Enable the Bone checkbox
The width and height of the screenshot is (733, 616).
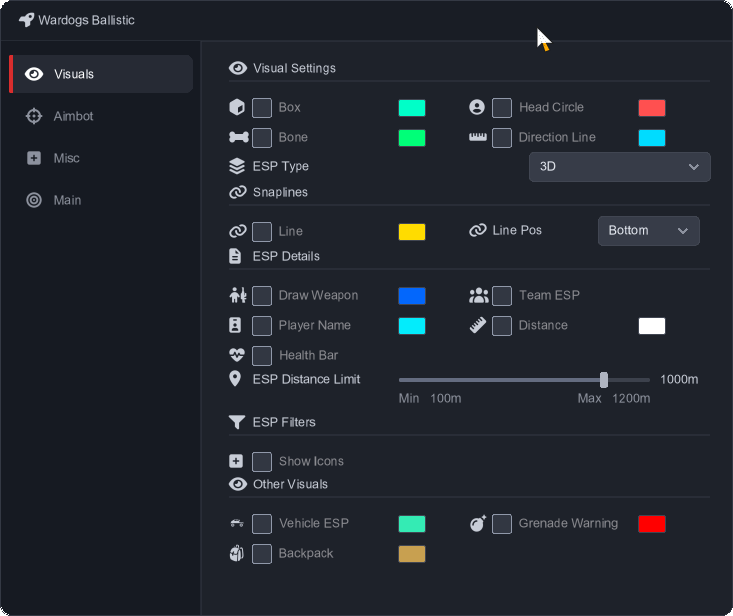click(x=262, y=138)
